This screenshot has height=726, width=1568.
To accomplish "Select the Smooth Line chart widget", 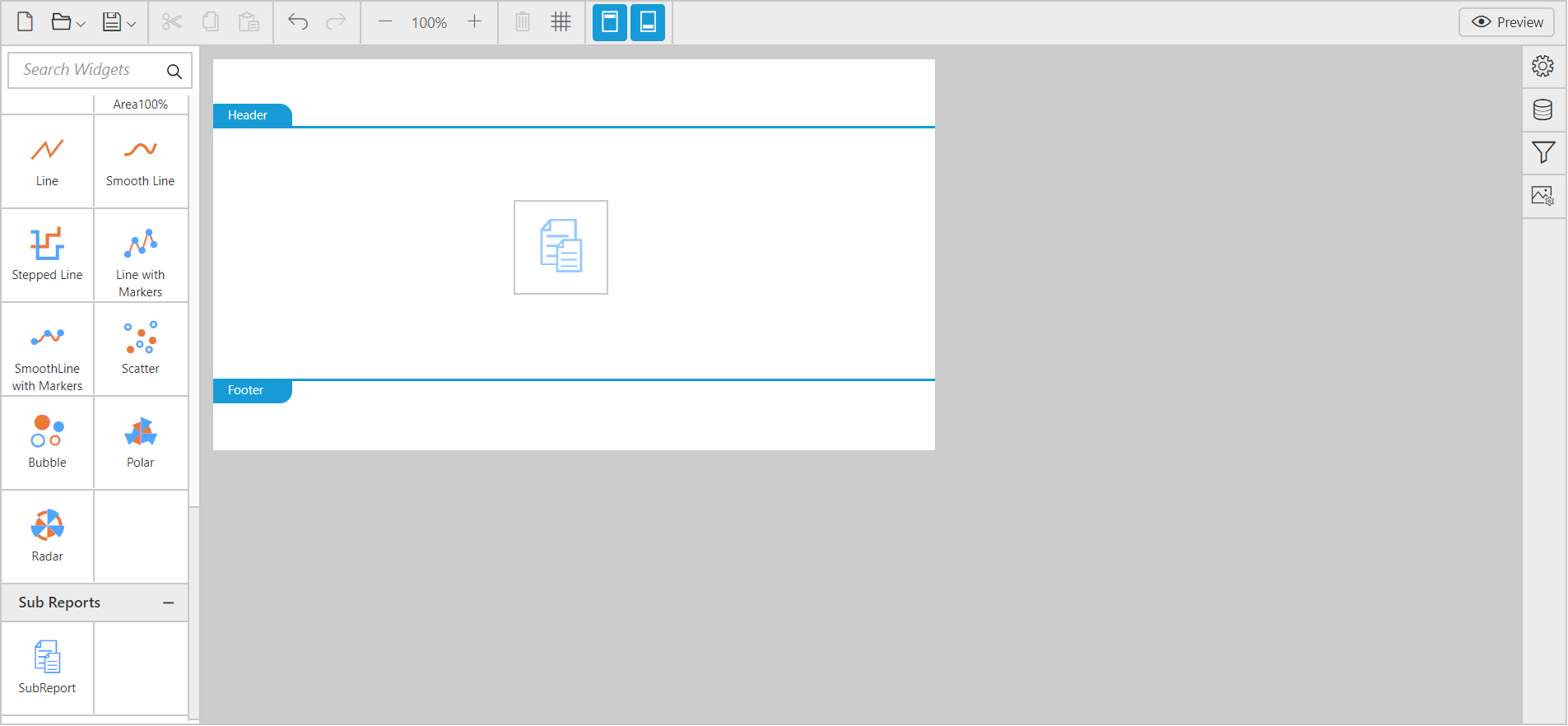I will [141, 161].
